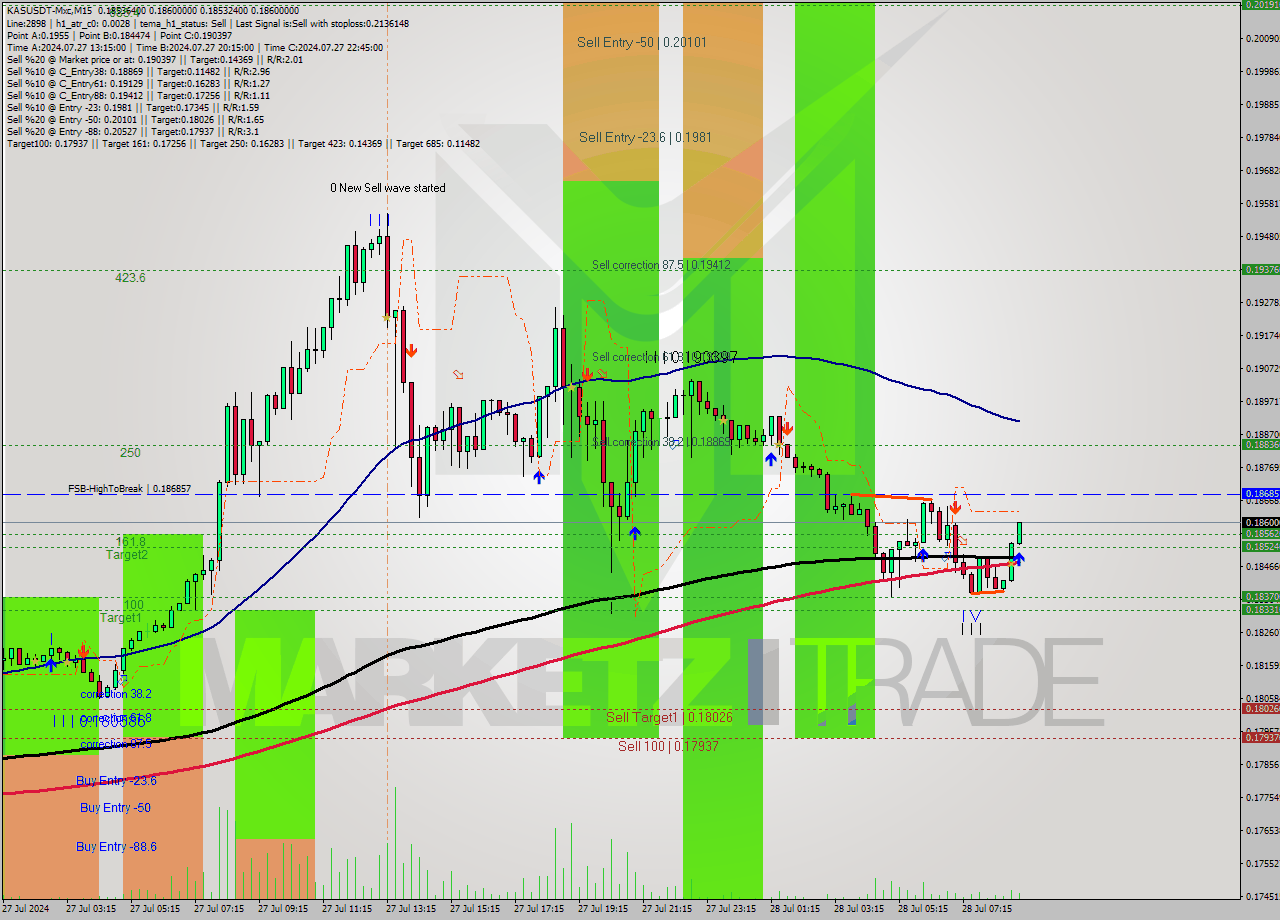Select the 'Sell 100 | 0.17937' label

pos(668,746)
